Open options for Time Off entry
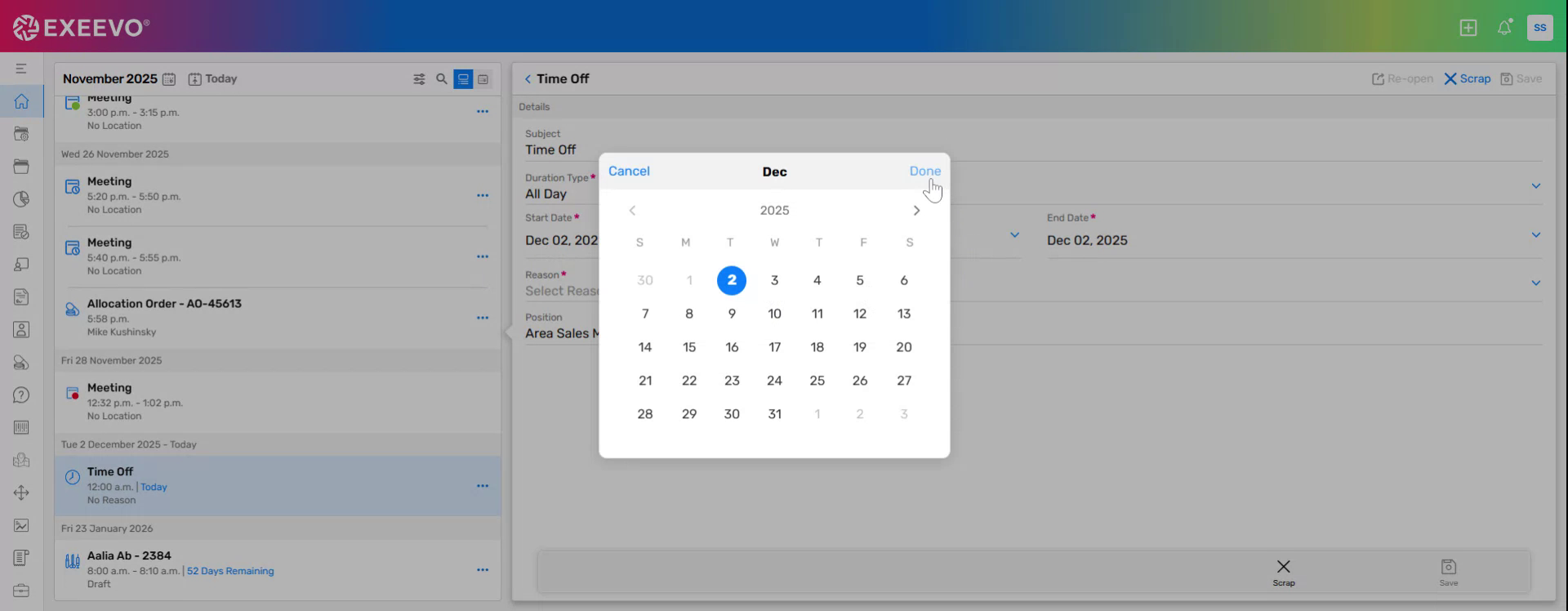1568x611 pixels. (x=483, y=486)
